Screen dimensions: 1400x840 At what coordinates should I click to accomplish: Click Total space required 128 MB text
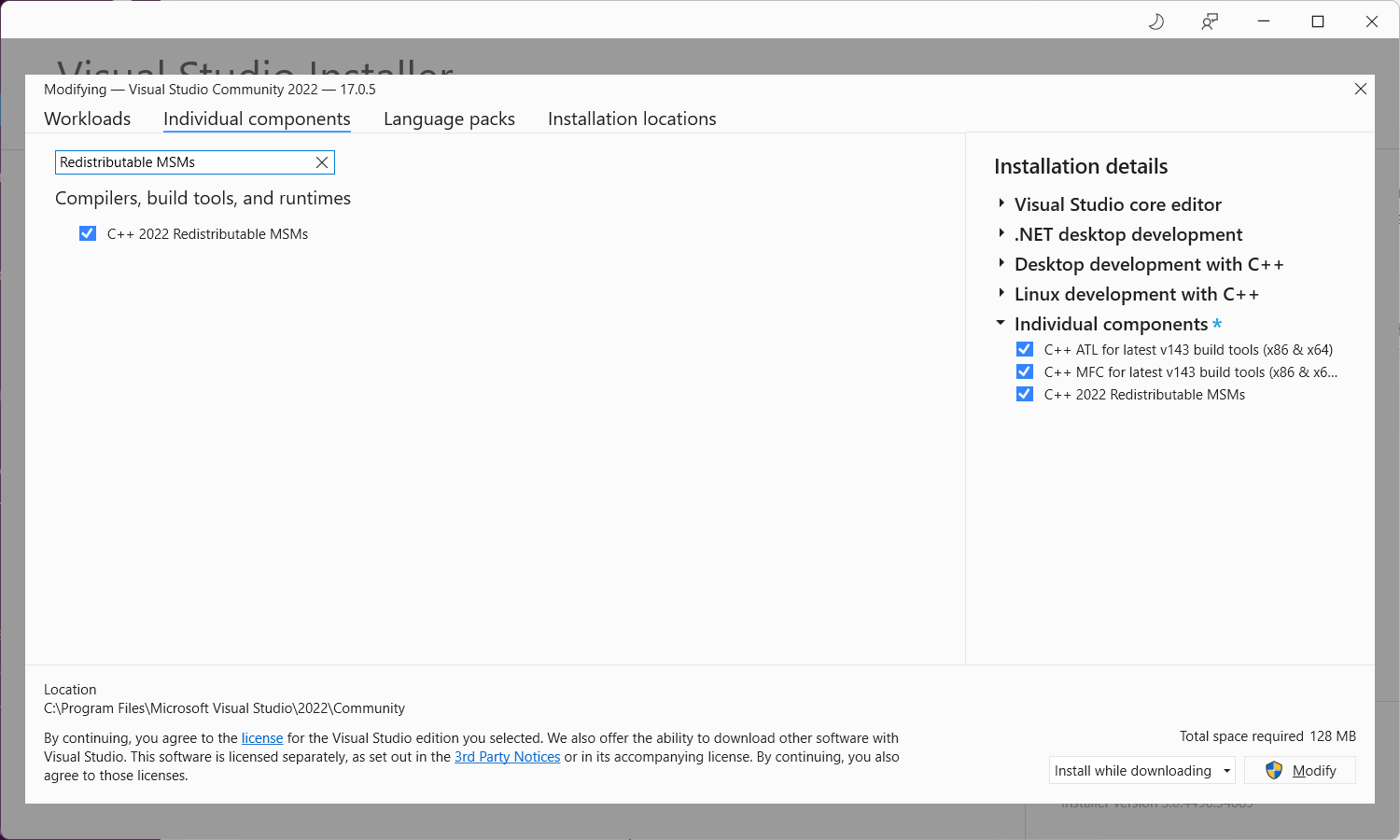point(1267,736)
